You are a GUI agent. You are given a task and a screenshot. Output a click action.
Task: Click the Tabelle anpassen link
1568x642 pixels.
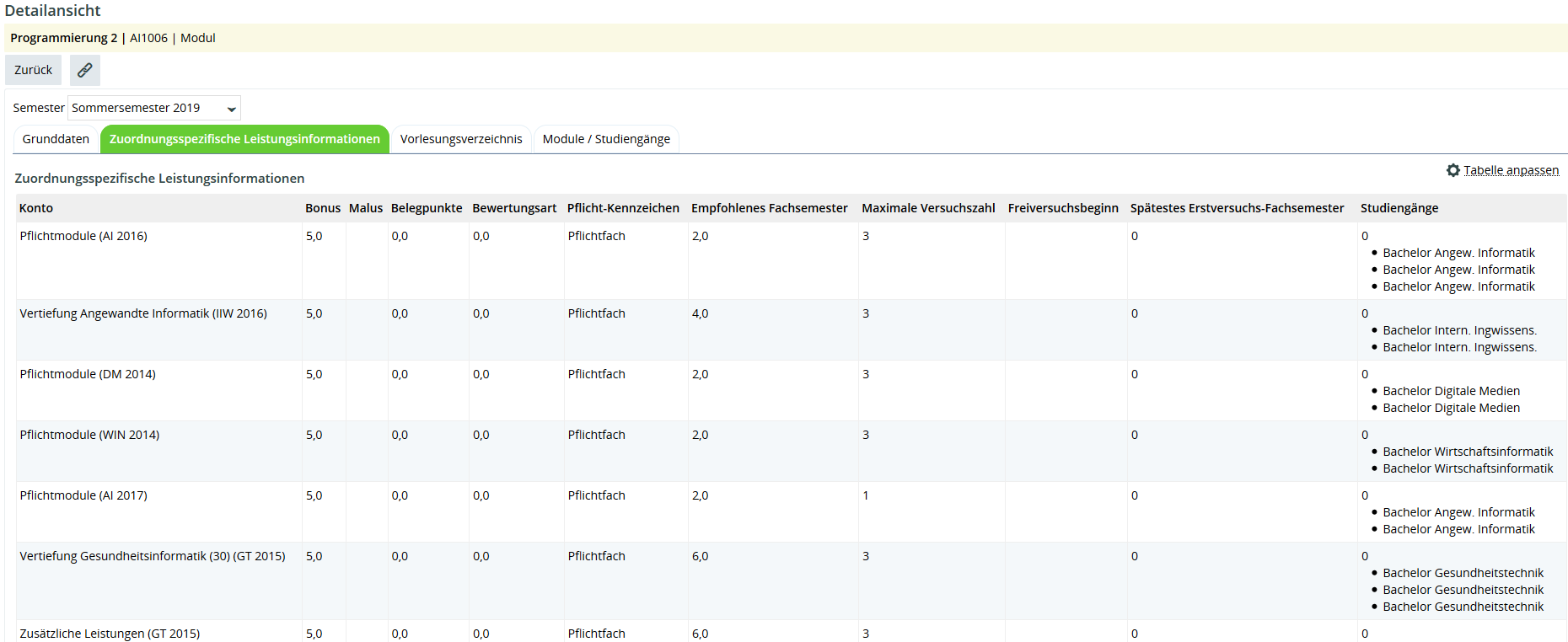(1511, 170)
